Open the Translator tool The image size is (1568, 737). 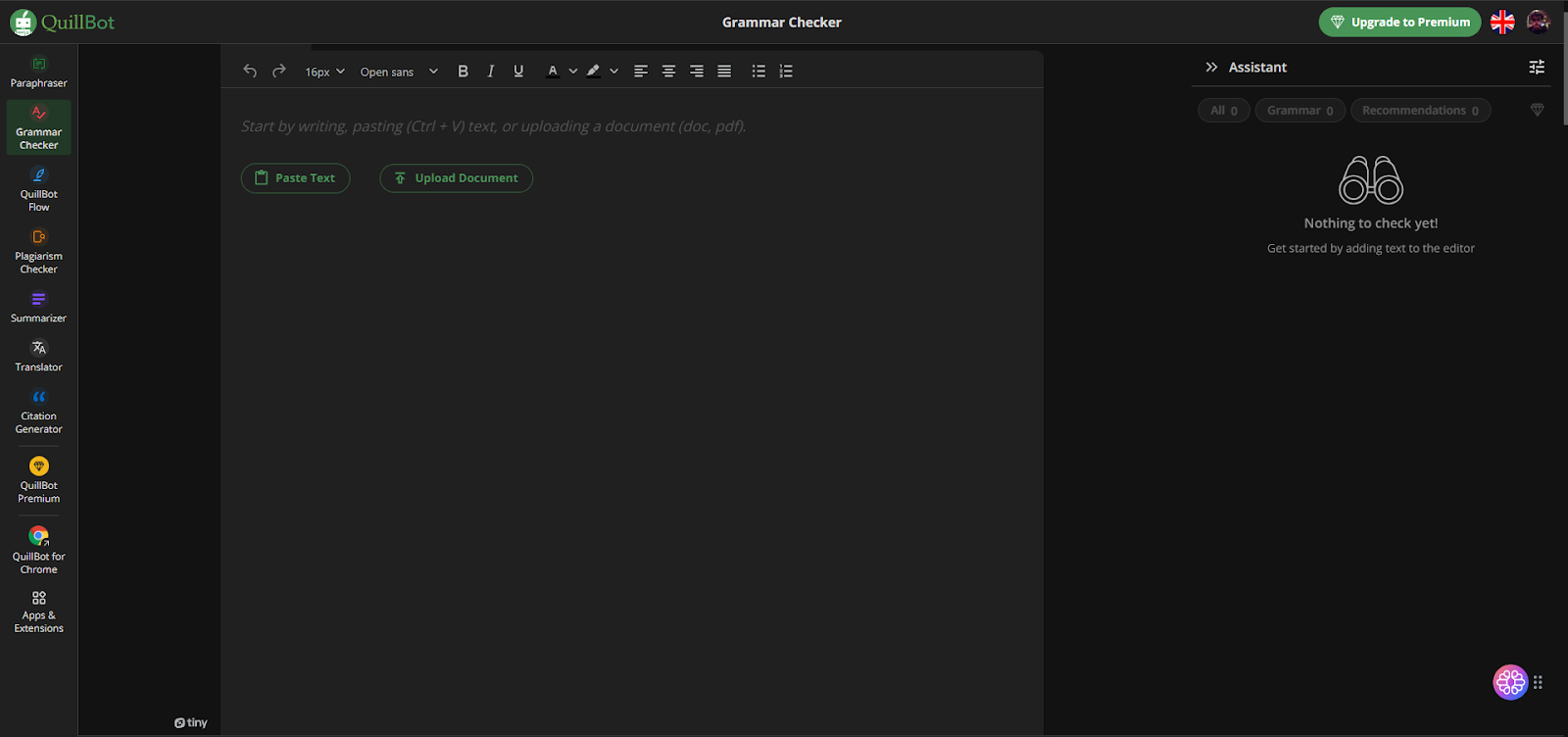point(38,356)
